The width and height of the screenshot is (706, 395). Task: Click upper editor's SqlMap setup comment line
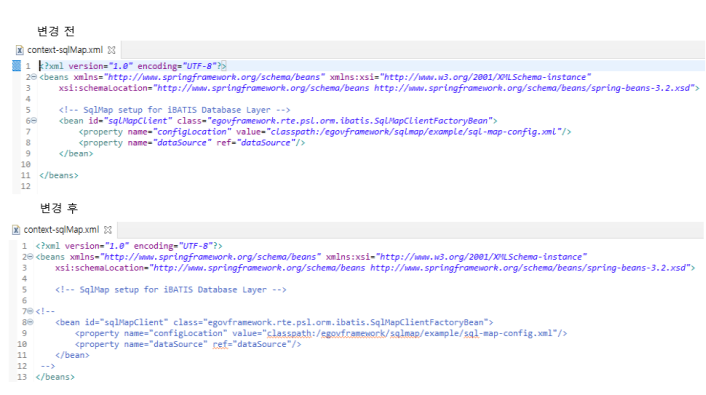pyautogui.click(x=174, y=110)
